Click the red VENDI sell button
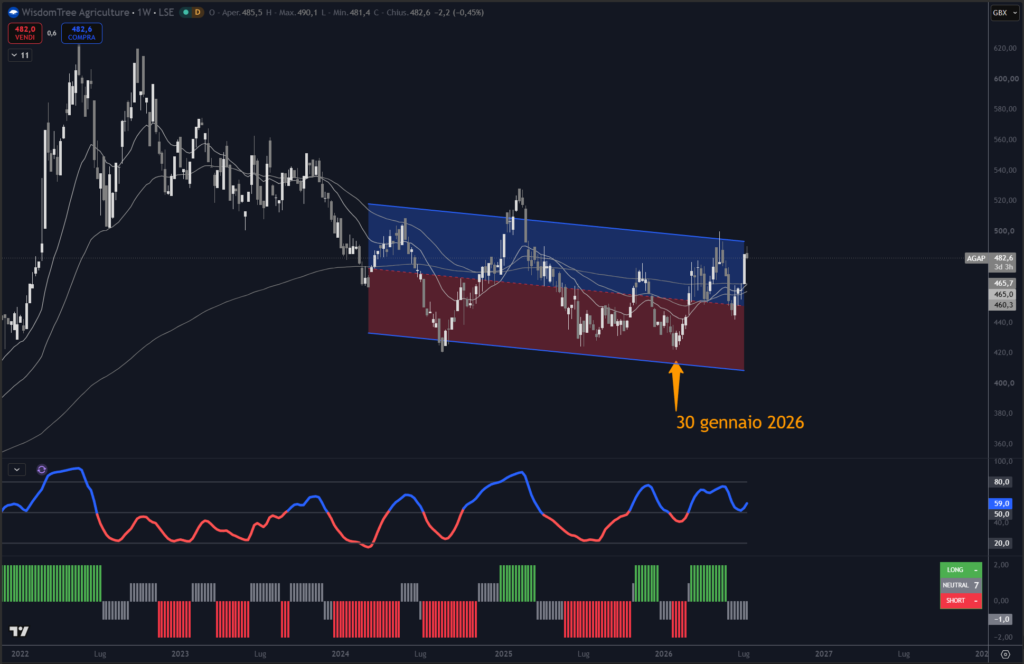Image resolution: width=1024 pixels, height=664 pixels. click(25, 33)
